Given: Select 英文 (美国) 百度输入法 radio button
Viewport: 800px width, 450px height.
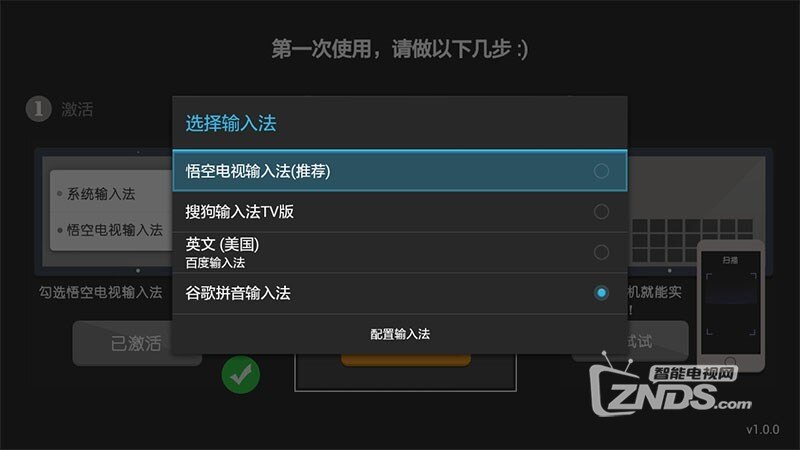Looking at the screenshot, I should tap(601, 252).
